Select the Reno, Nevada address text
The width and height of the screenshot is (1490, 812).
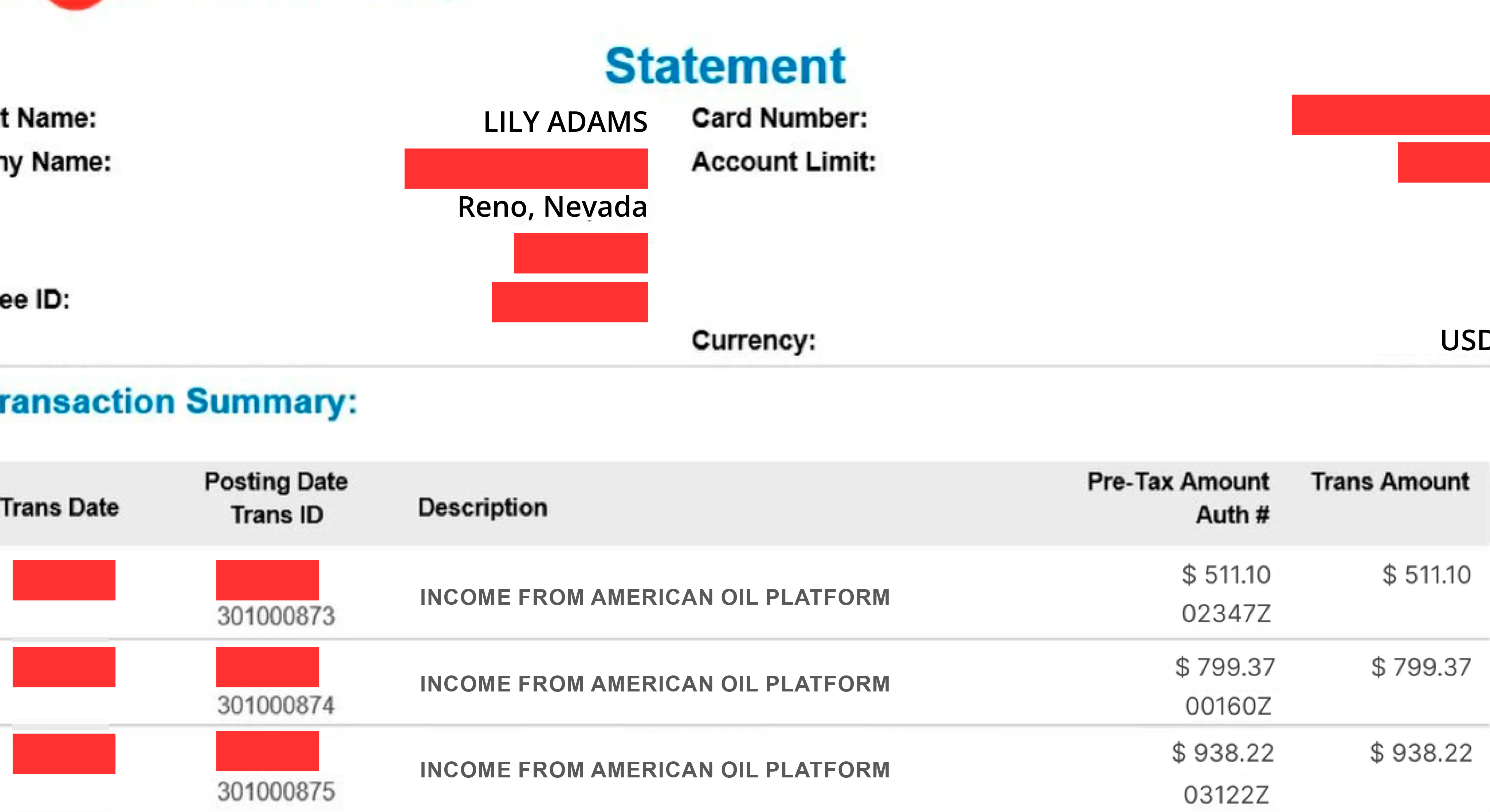pos(552,206)
